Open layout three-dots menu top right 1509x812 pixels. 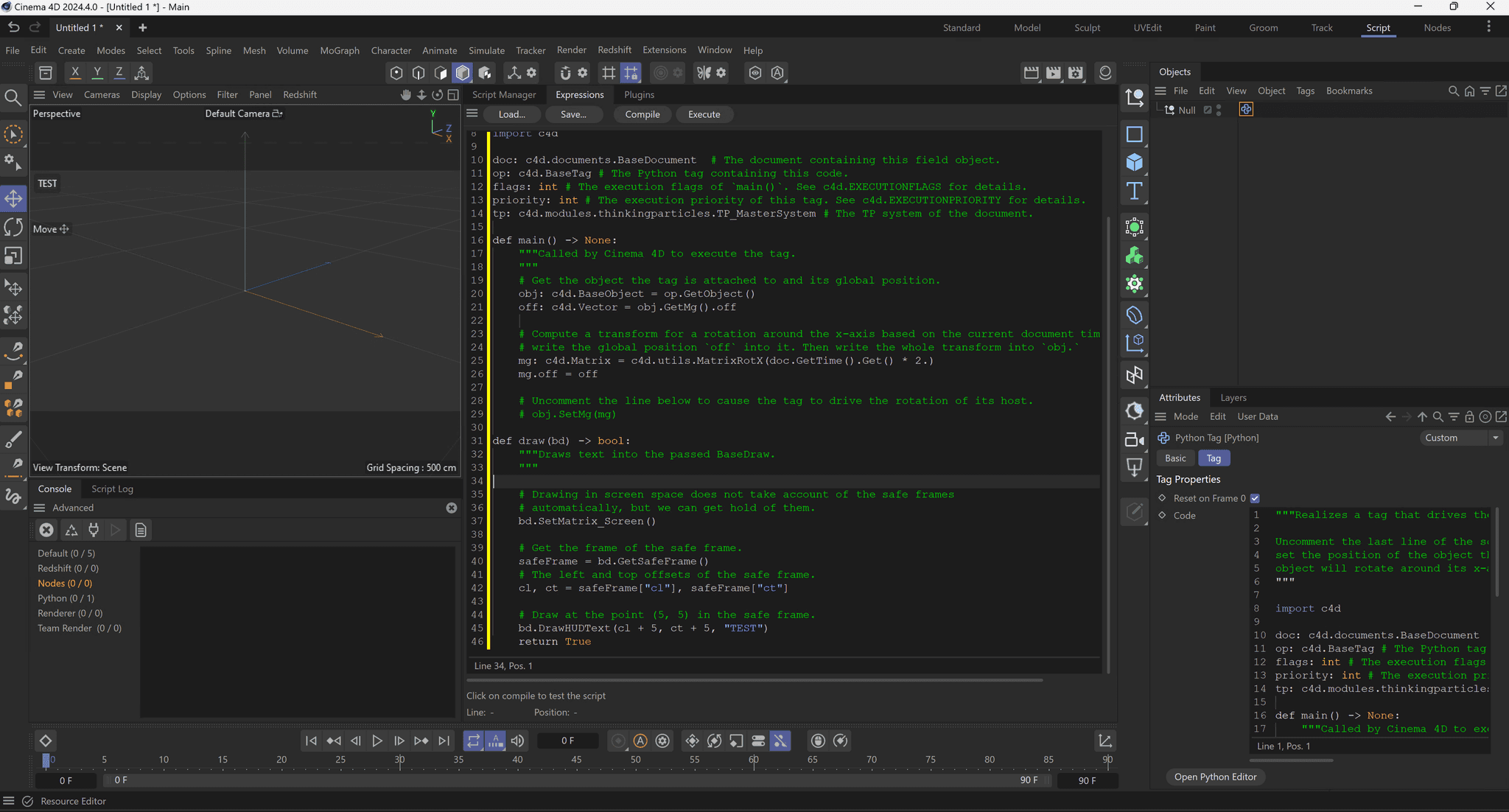(x=1488, y=27)
